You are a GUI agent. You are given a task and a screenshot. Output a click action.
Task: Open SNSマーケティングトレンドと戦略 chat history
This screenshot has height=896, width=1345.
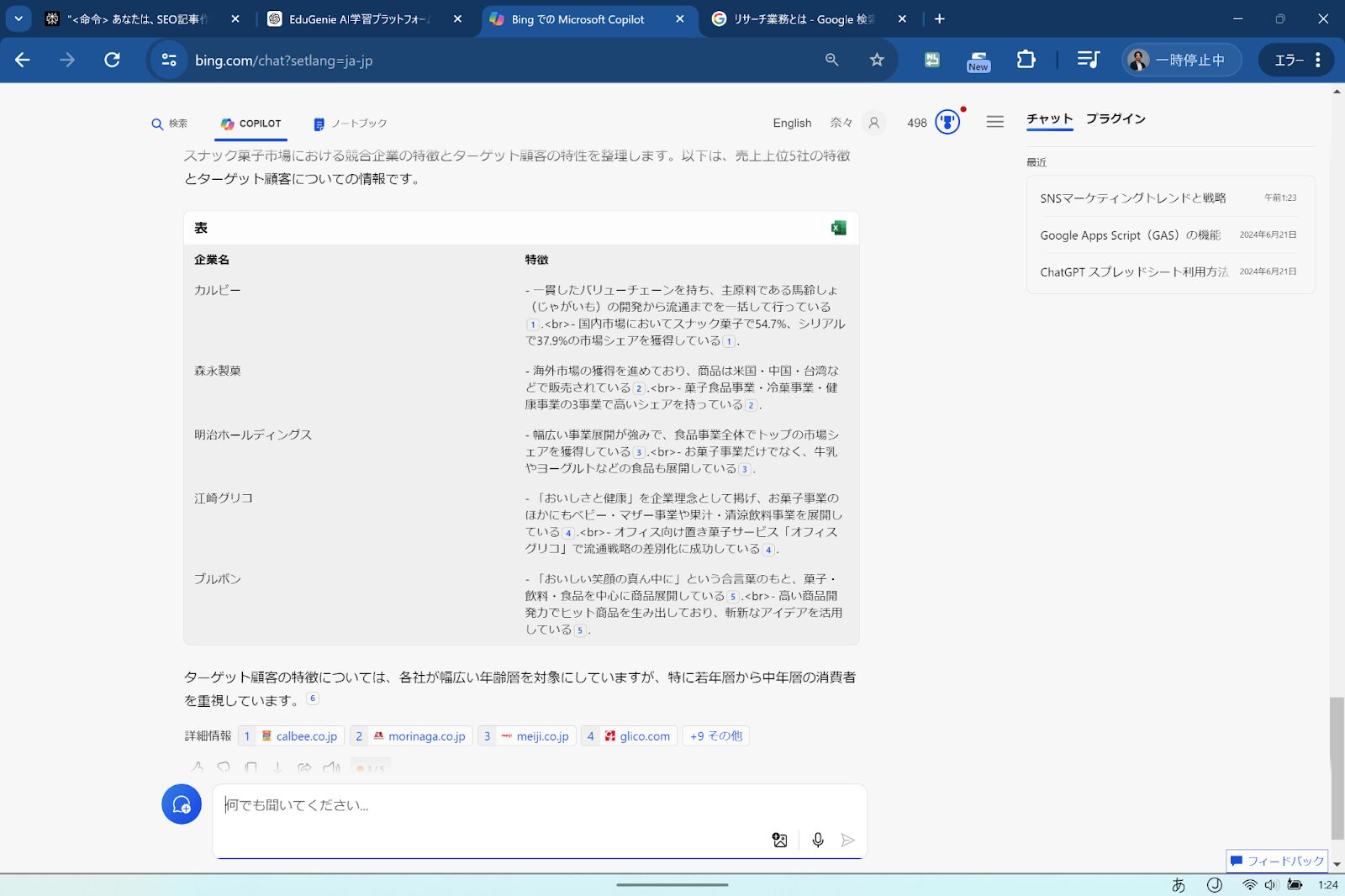coord(1132,198)
